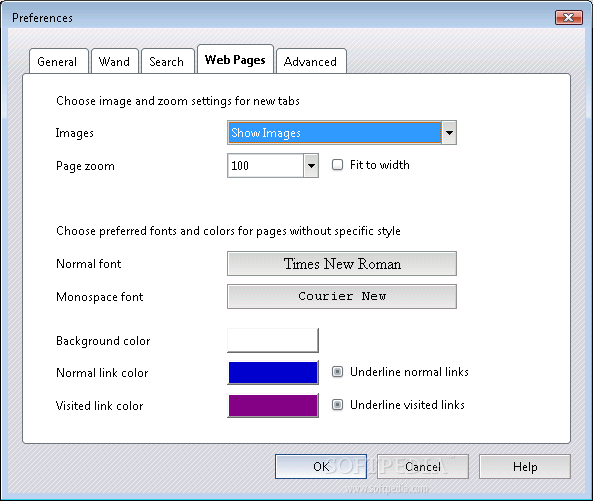Open the Images dropdown arrow
The width and height of the screenshot is (593, 501).
449,133
